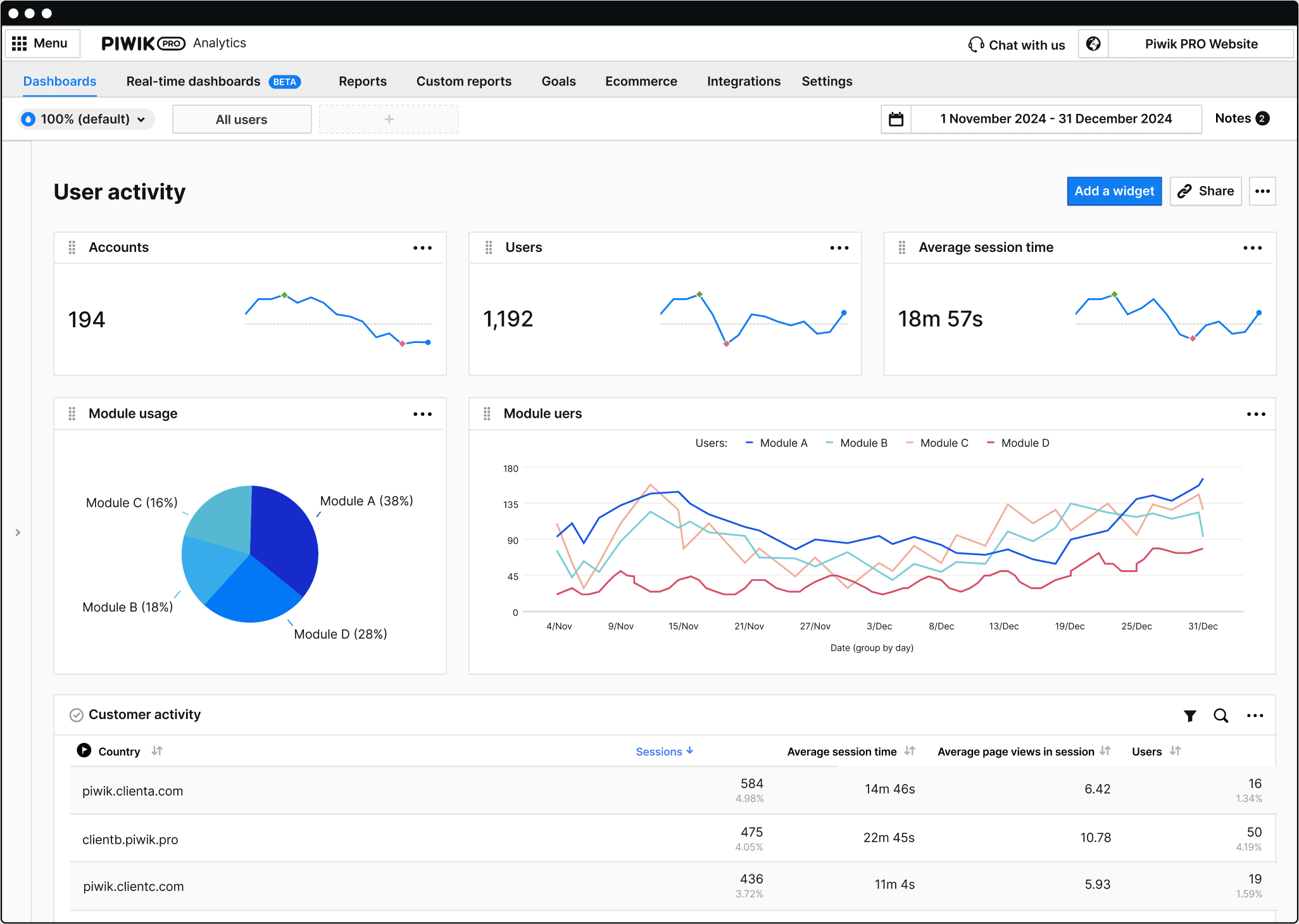Open options menu on the Accounts widget
This screenshot has height=924, width=1299.
coord(422,247)
